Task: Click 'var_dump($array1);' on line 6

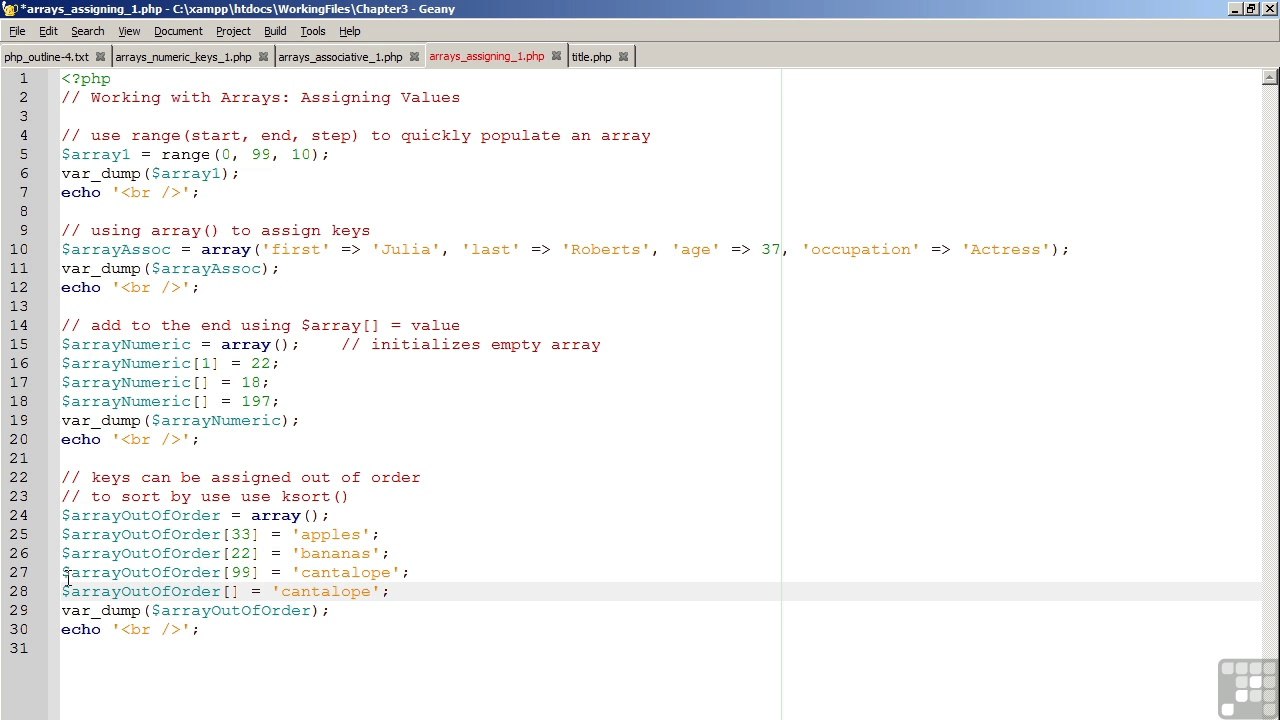Action: [x=150, y=173]
